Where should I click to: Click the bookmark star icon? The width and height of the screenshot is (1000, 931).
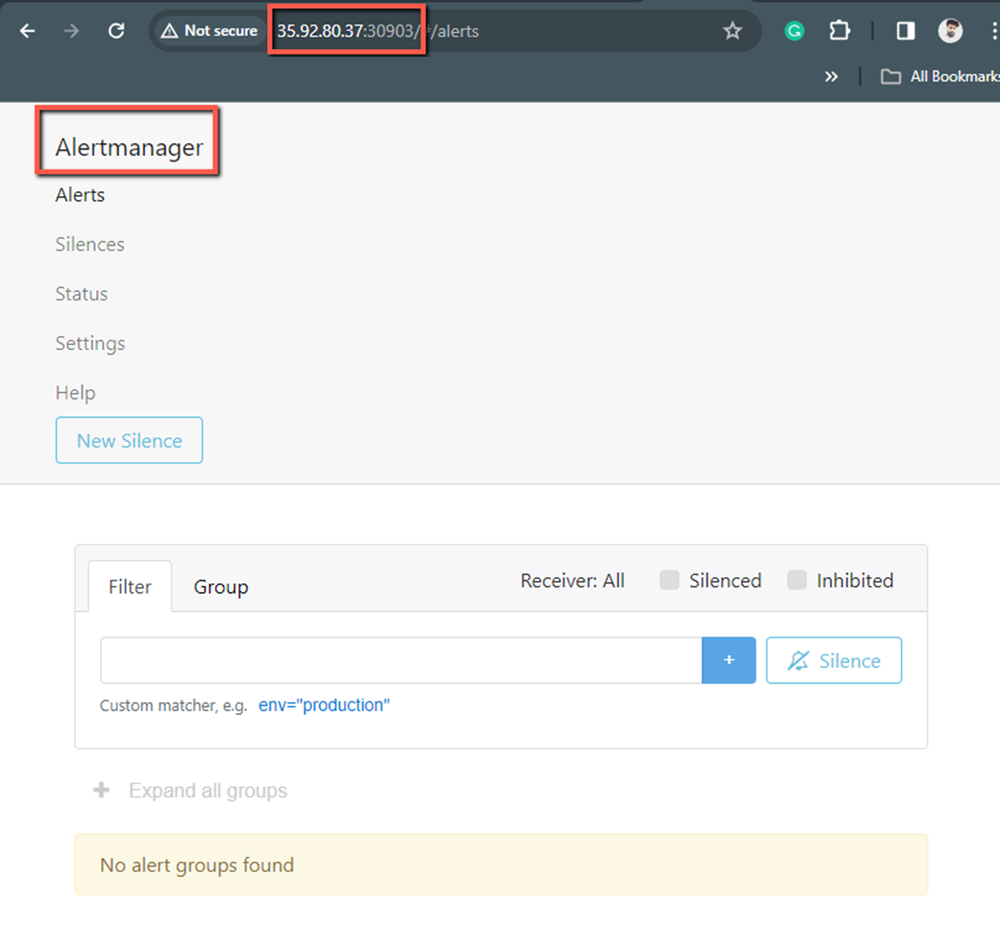733,31
